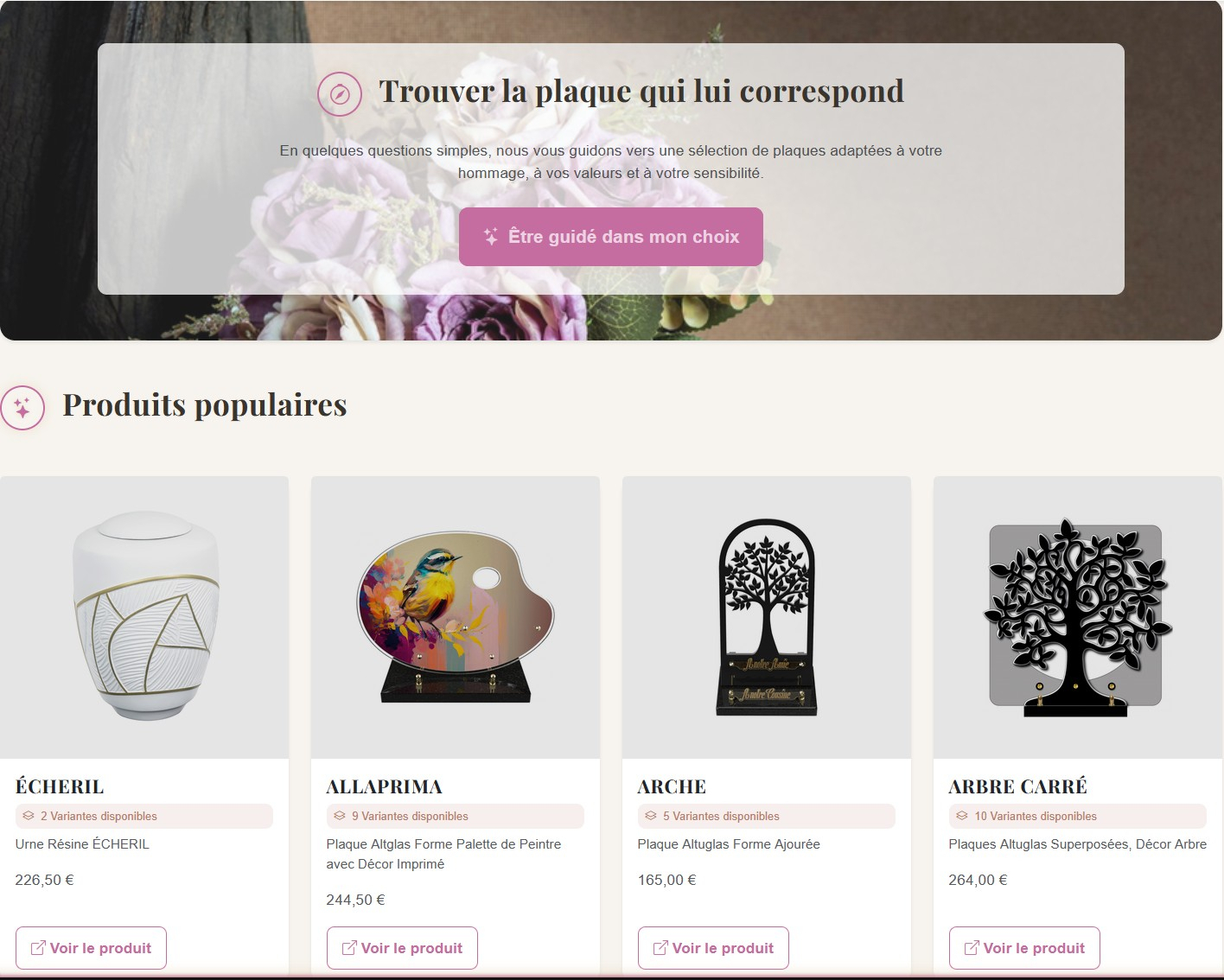Click the external-link icon on the ÉCHERIL button

coord(38,948)
